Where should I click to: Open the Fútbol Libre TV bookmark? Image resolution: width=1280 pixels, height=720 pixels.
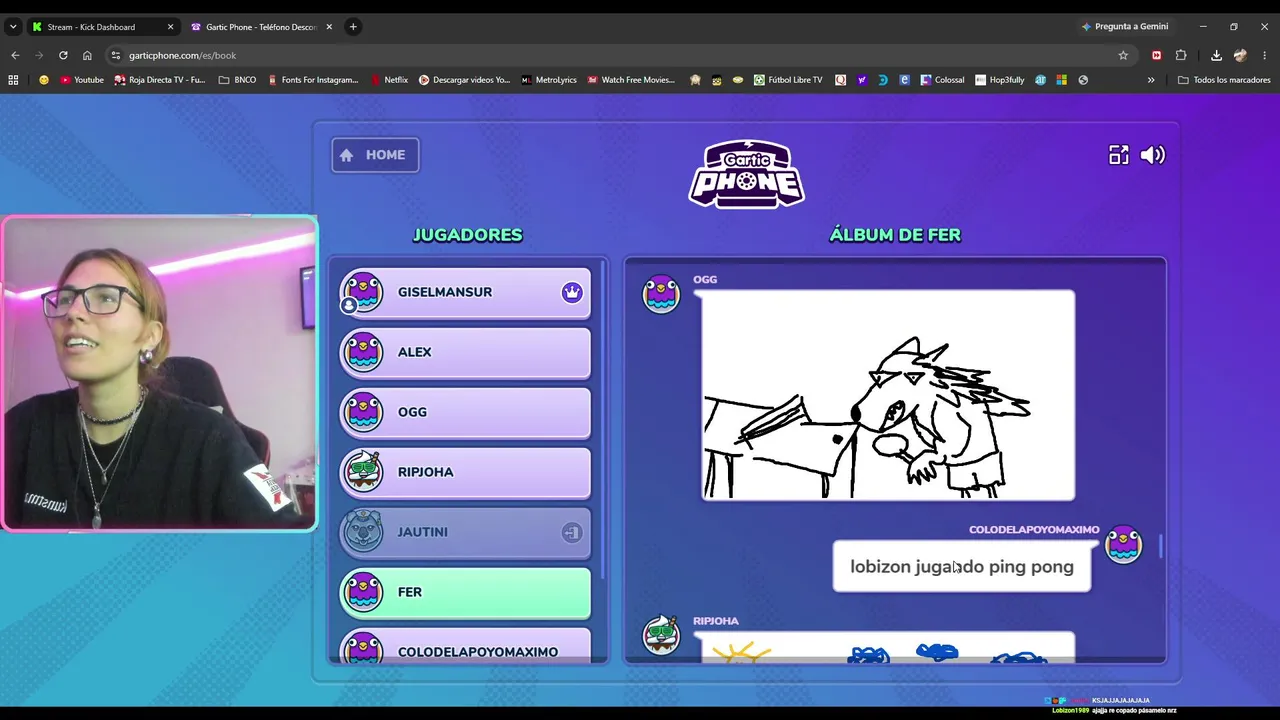pyautogui.click(x=788, y=80)
